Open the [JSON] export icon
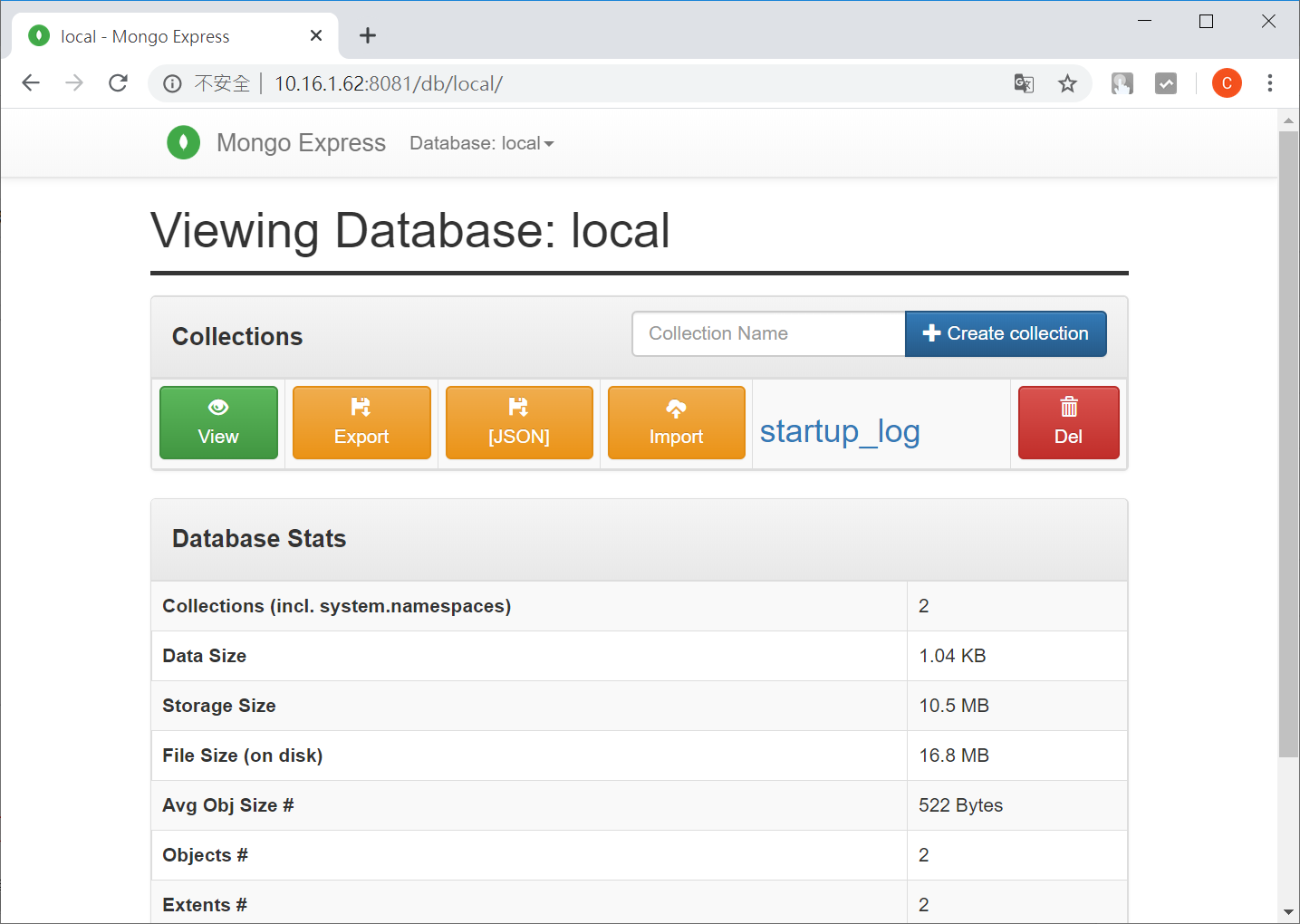This screenshot has height=924, width=1300. [x=518, y=407]
